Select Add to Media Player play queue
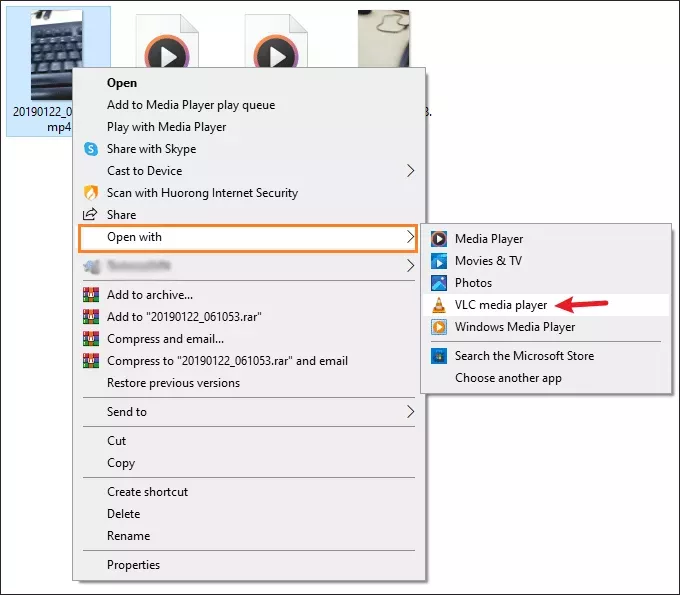 pyautogui.click(x=248, y=105)
